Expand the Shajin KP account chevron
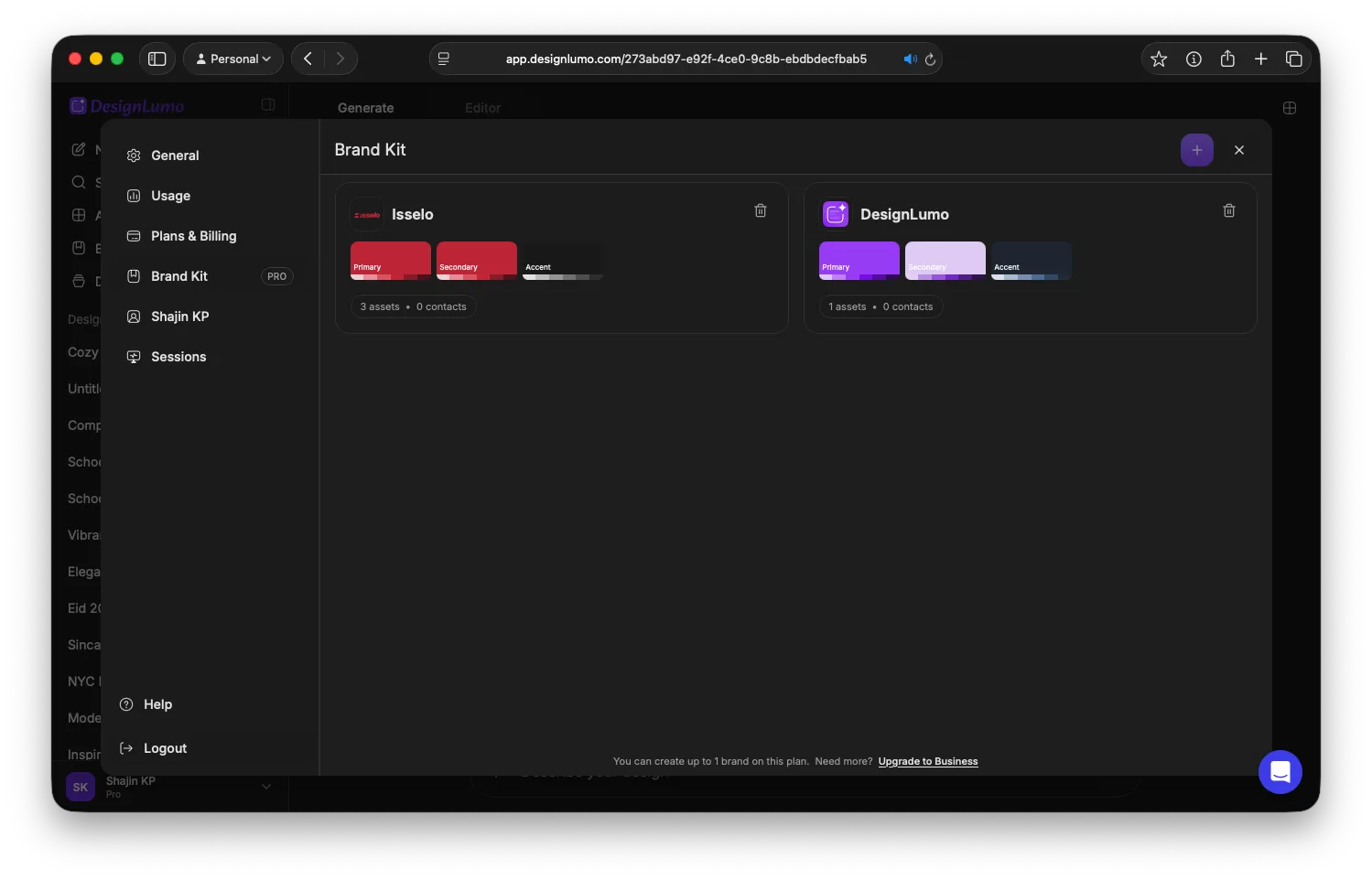 click(266, 787)
